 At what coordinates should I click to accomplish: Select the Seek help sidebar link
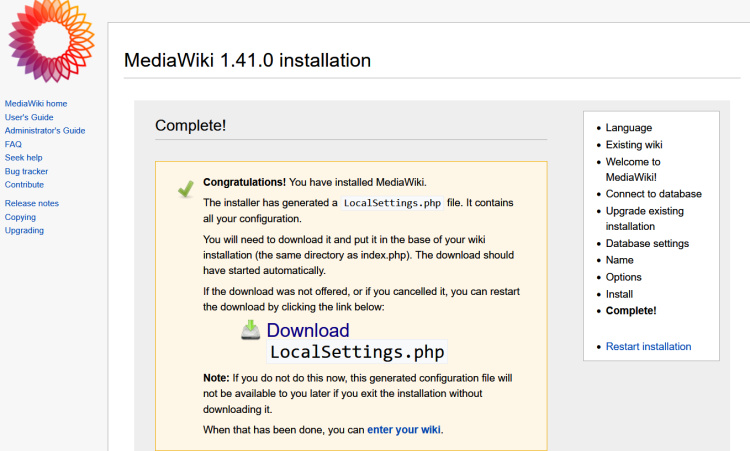point(24,157)
